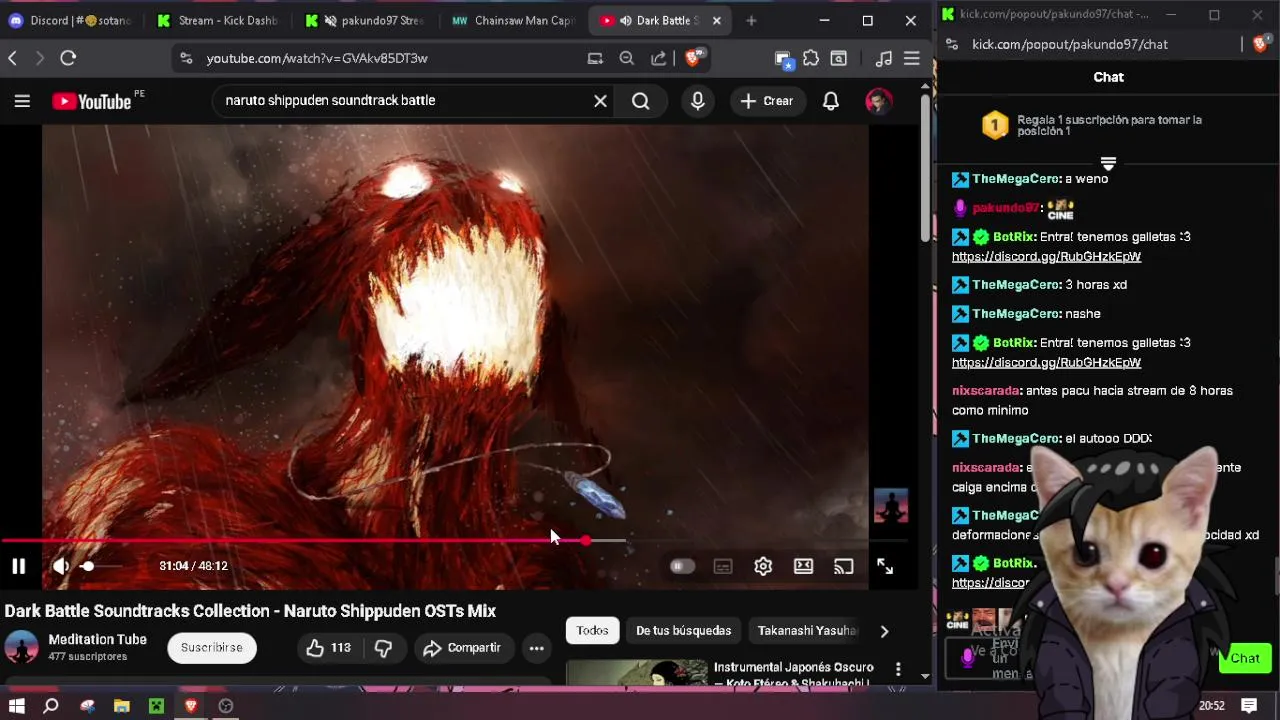The height and width of the screenshot is (720, 1280).
Task: Install app icon in the address bar
Action: pyautogui.click(x=595, y=59)
